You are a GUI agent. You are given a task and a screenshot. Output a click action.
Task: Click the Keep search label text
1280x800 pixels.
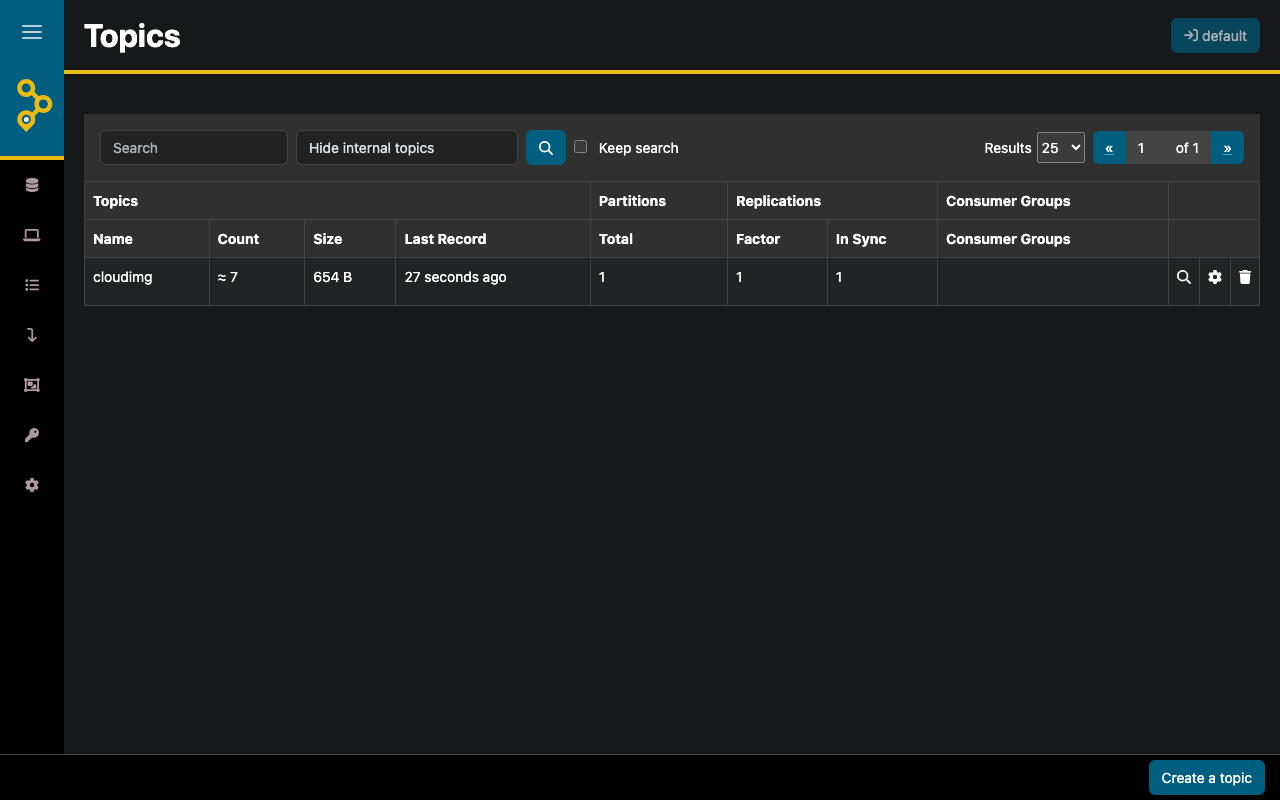[x=638, y=148]
